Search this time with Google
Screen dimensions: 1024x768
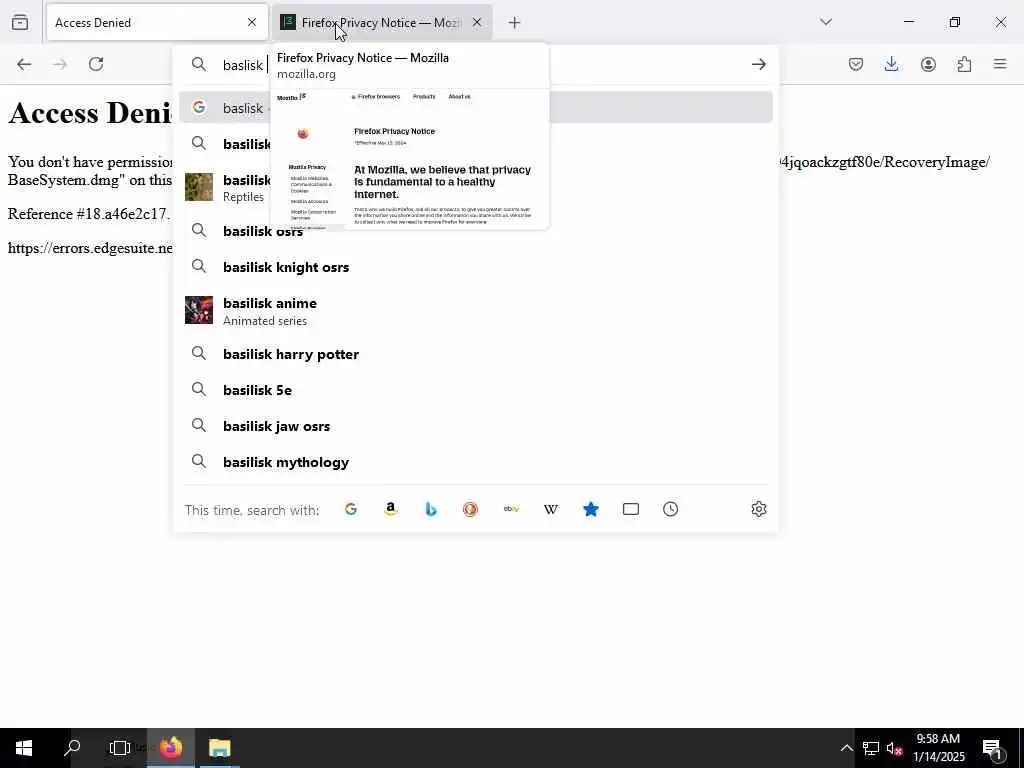pos(351,509)
